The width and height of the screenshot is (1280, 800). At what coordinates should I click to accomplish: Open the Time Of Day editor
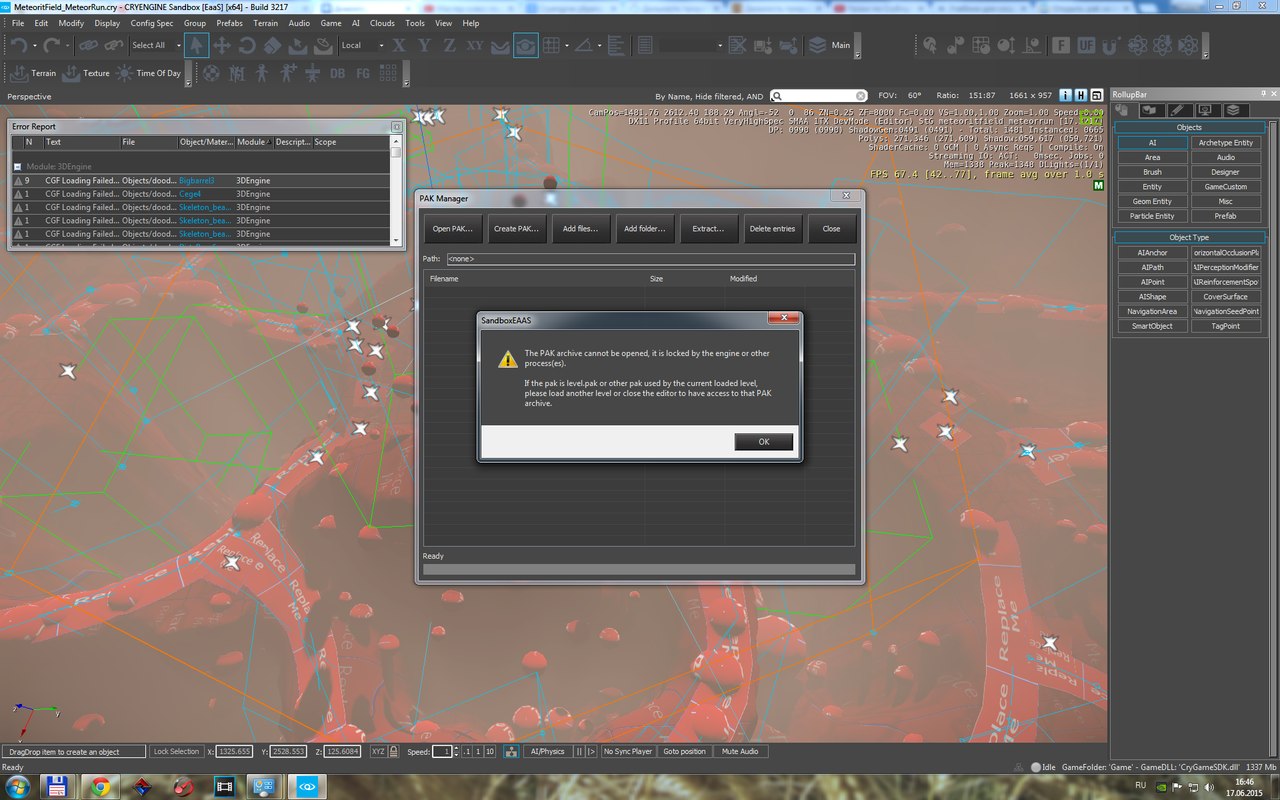tap(149, 73)
